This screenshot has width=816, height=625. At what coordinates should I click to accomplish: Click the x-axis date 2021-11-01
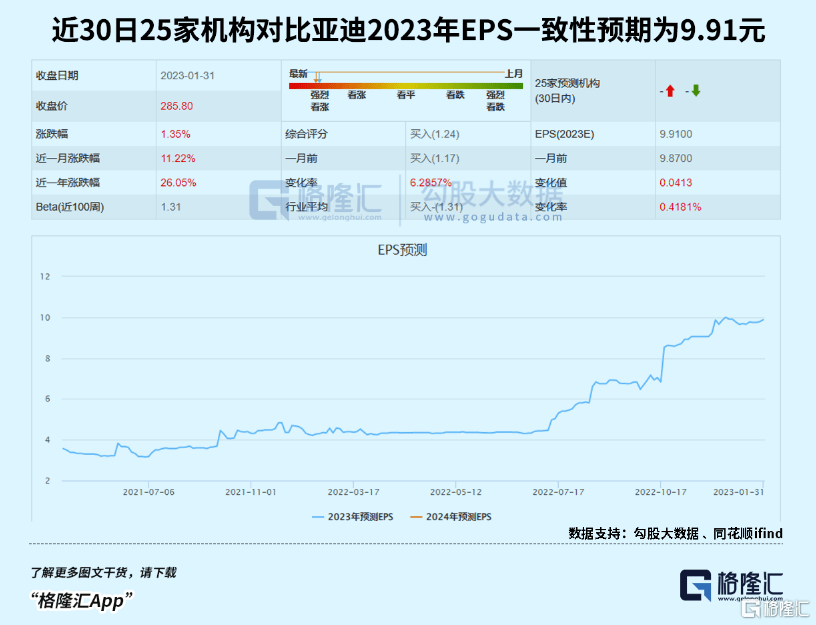pyautogui.click(x=251, y=492)
